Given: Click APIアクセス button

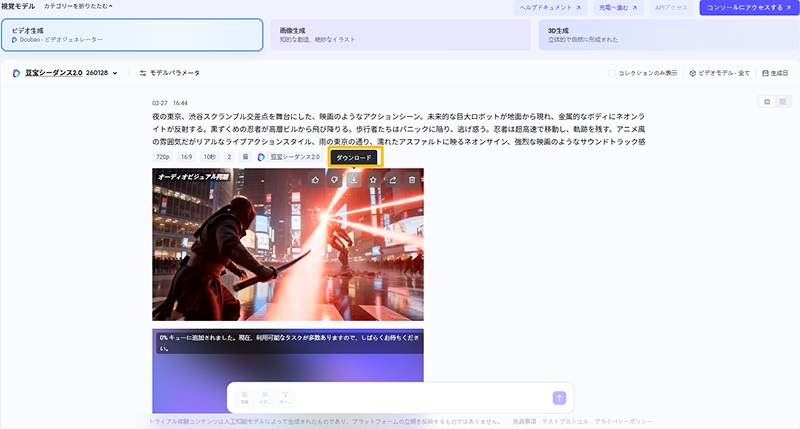Looking at the screenshot, I should tap(671, 8).
